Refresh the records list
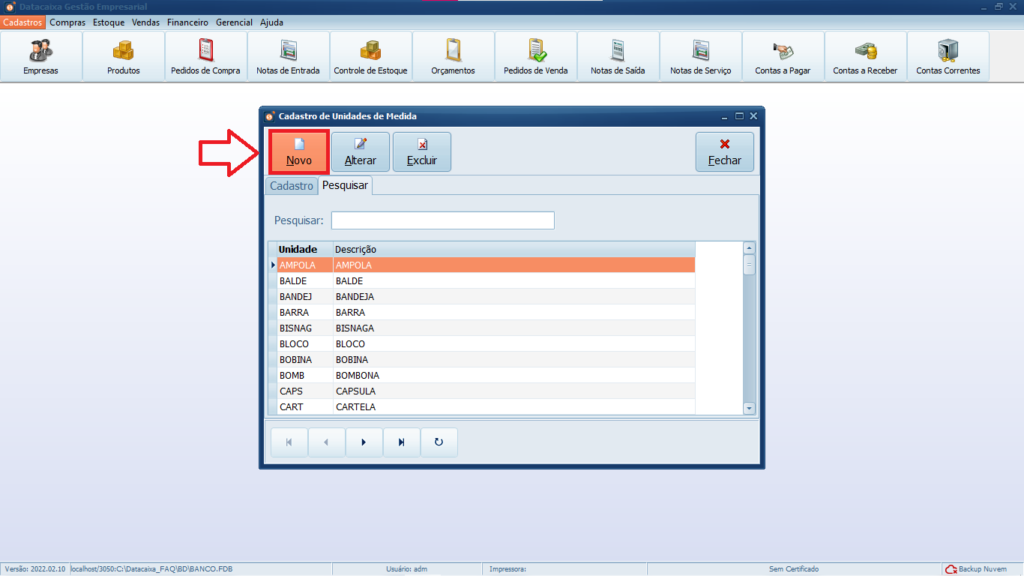The height and width of the screenshot is (576, 1024). click(438, 442)
